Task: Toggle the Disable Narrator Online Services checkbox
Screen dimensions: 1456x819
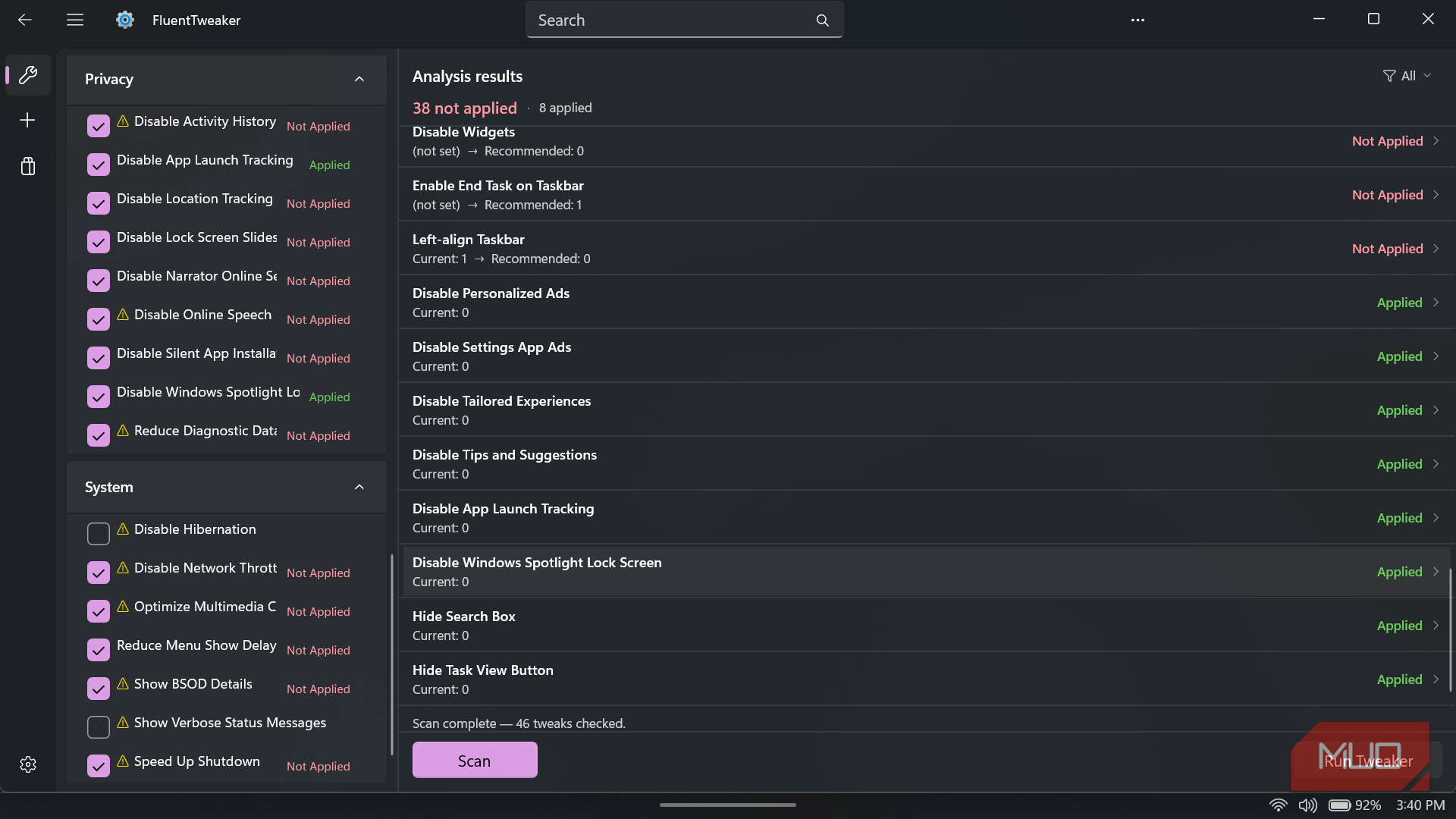Action: pyautogui.click(x=99, y=281)
